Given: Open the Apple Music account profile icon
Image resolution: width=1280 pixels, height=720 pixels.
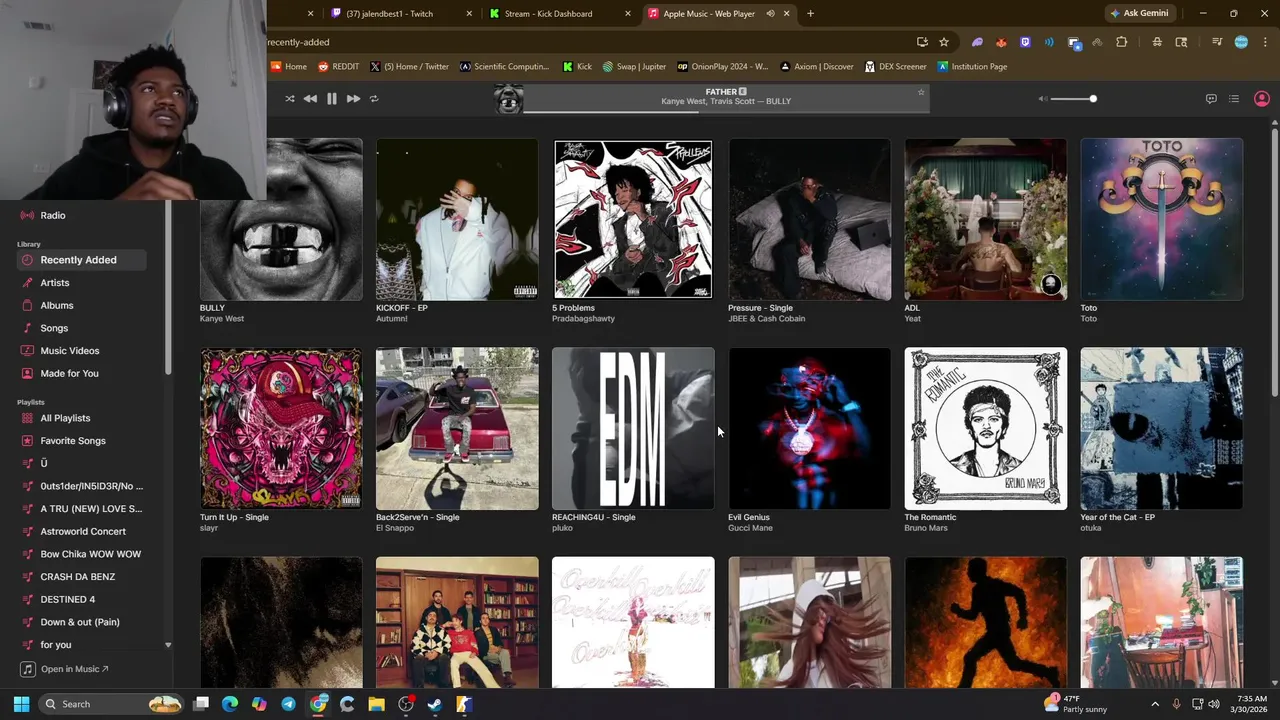Looking at the screenshot, I should click(1262, 99).
